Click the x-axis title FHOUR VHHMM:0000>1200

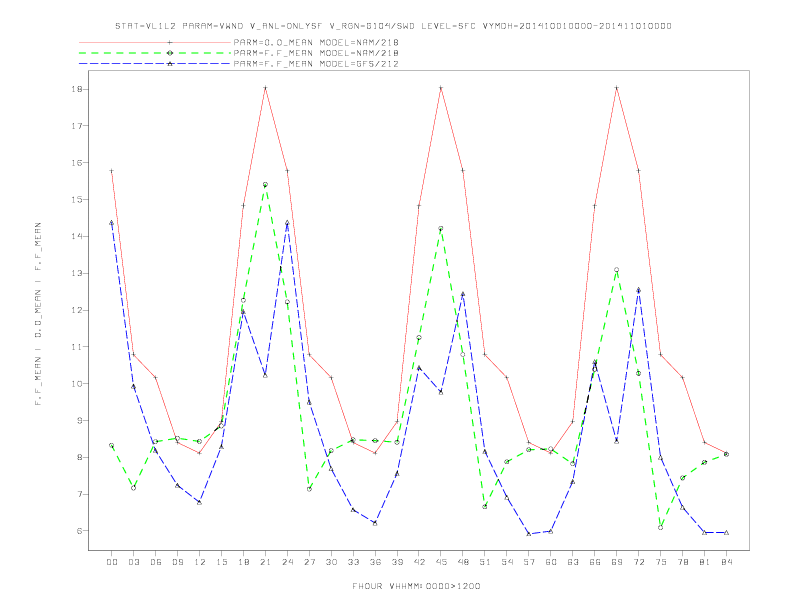[416, 586]
